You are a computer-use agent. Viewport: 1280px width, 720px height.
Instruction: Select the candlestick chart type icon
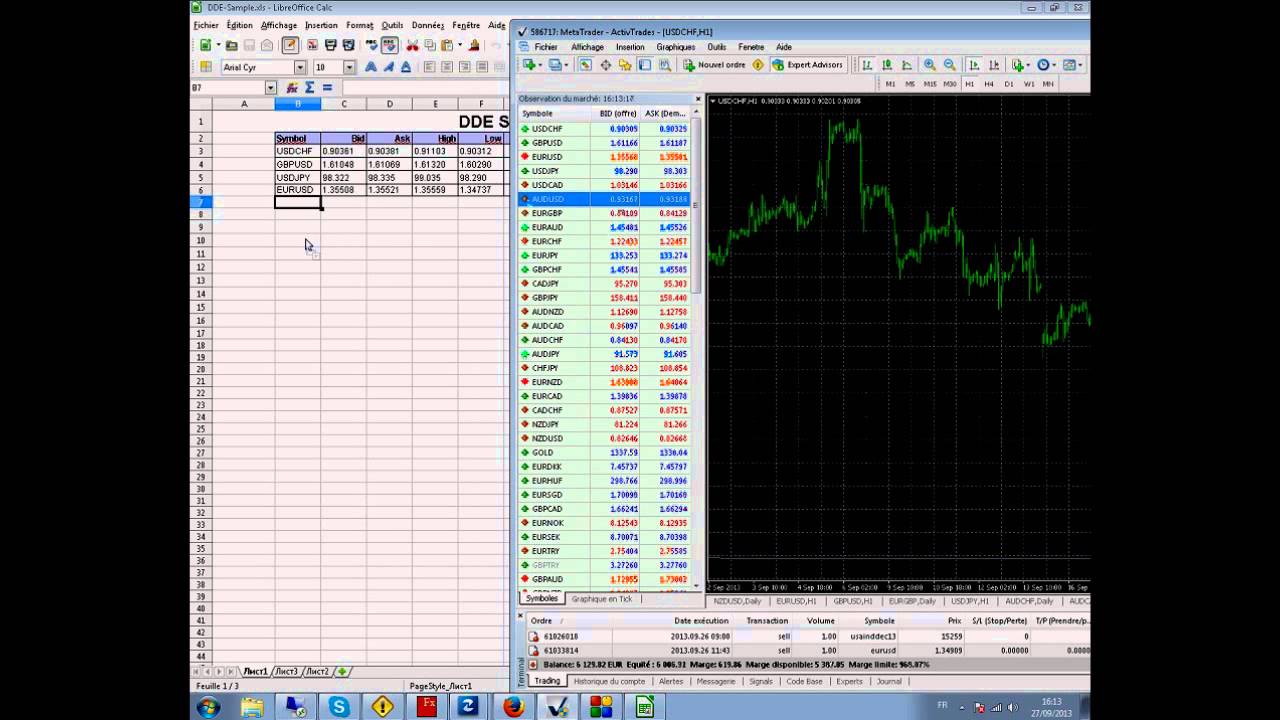pyautogui.click(x=886, y=65)
